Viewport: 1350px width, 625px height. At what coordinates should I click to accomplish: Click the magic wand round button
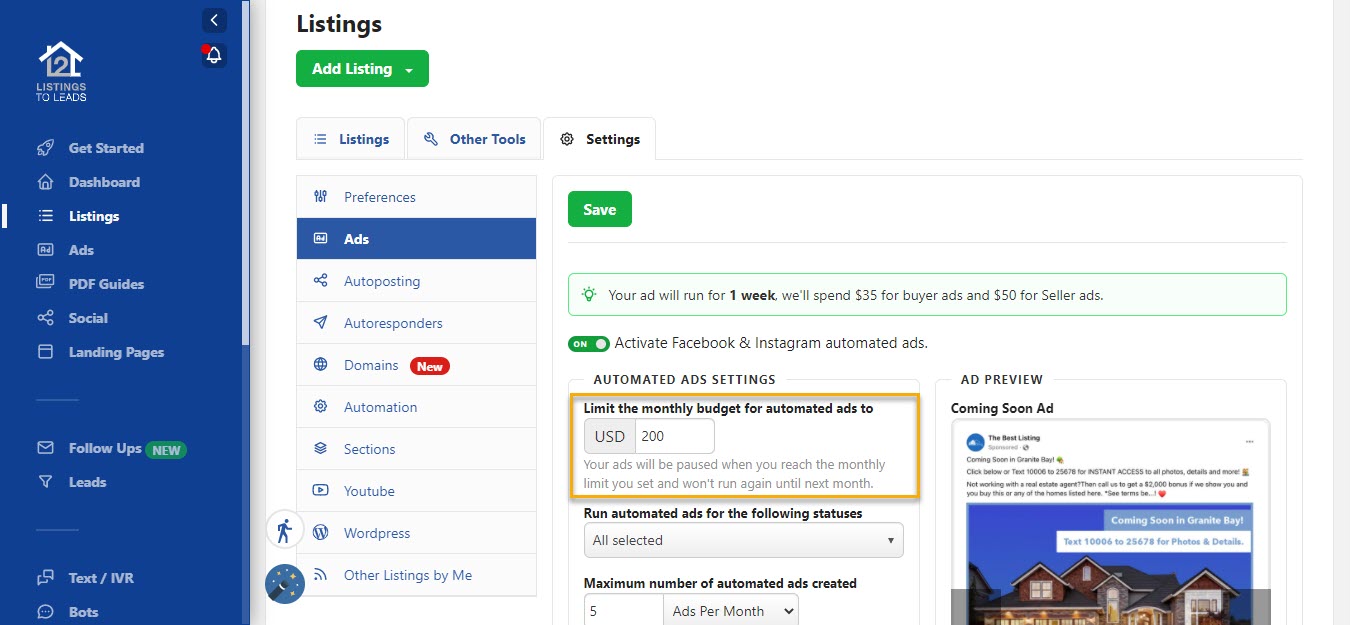click(x=285, y=584)
